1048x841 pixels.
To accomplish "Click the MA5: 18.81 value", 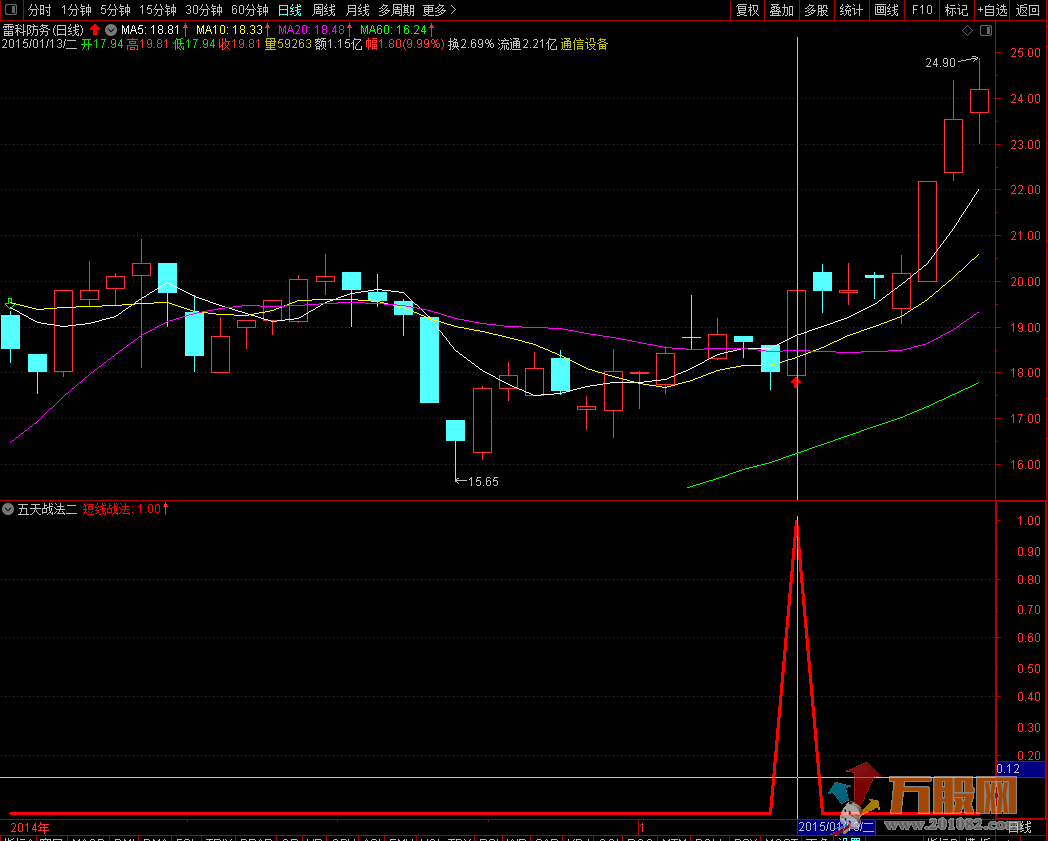I will tap(150, 29).
